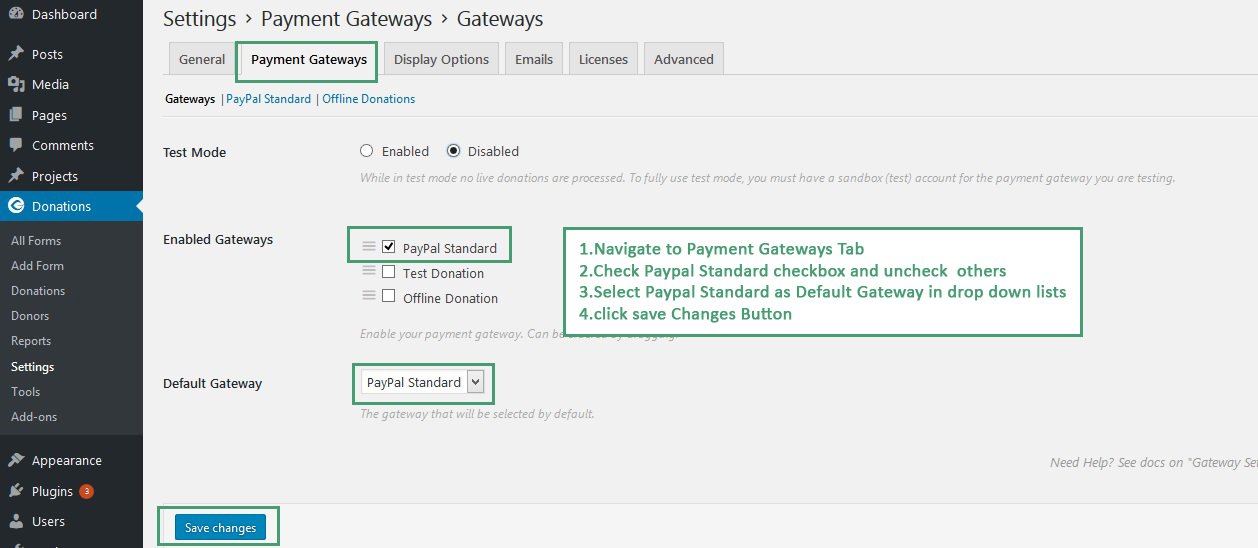Uncheck the PayPal Standard gateway checkbox
The image size is (1258, 548).
389,246
